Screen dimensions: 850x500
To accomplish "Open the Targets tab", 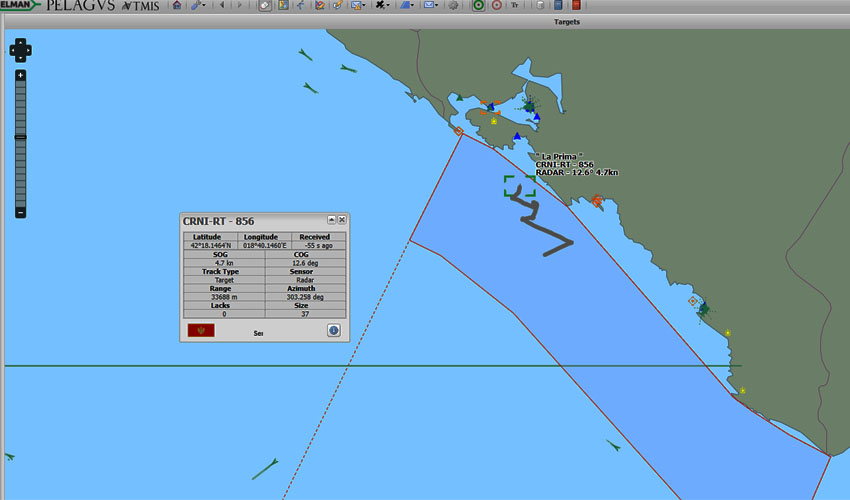I will 566,21.
